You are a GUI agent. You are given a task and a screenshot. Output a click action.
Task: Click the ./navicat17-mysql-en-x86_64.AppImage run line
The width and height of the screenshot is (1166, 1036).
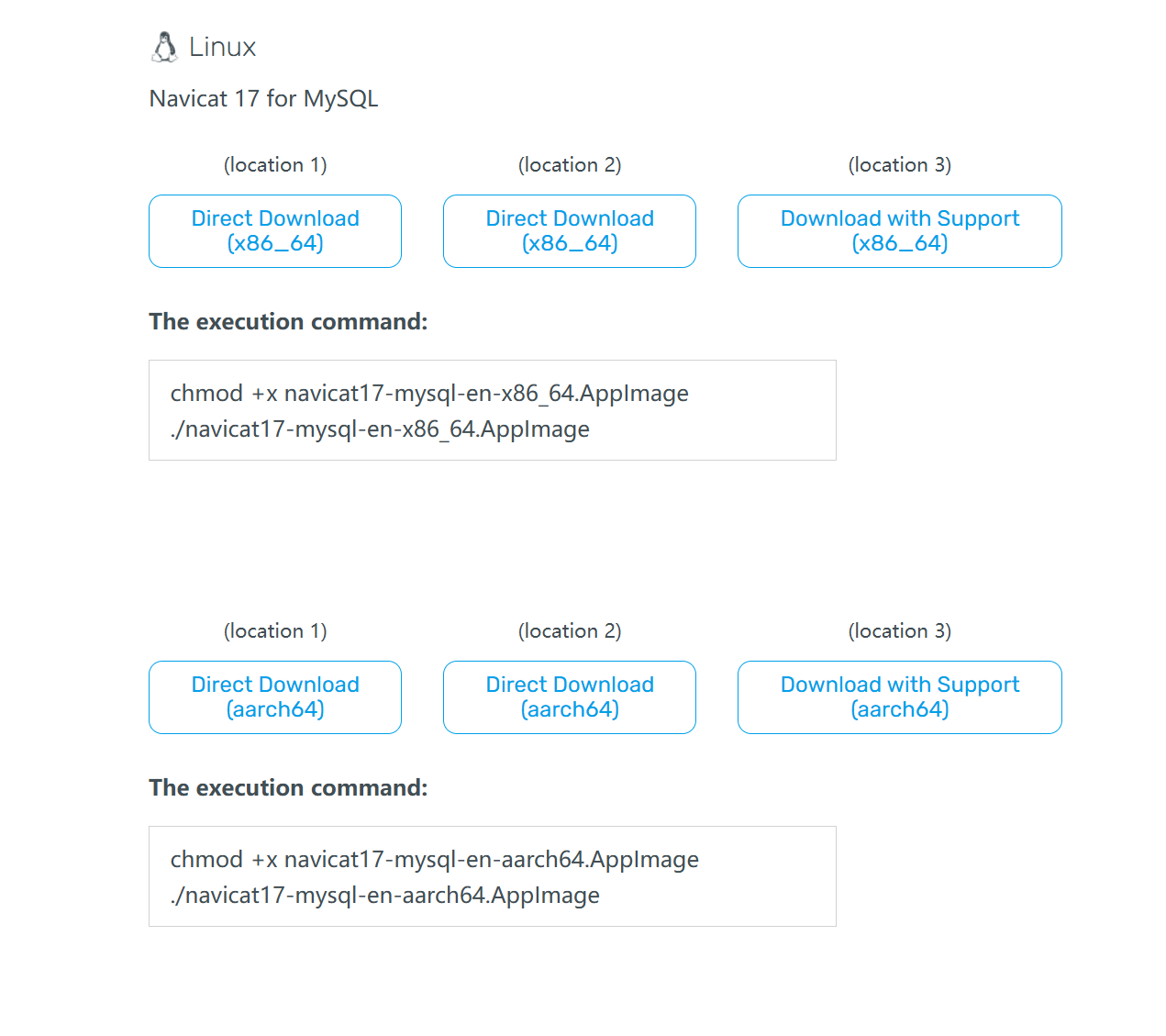tap(380, 429)
